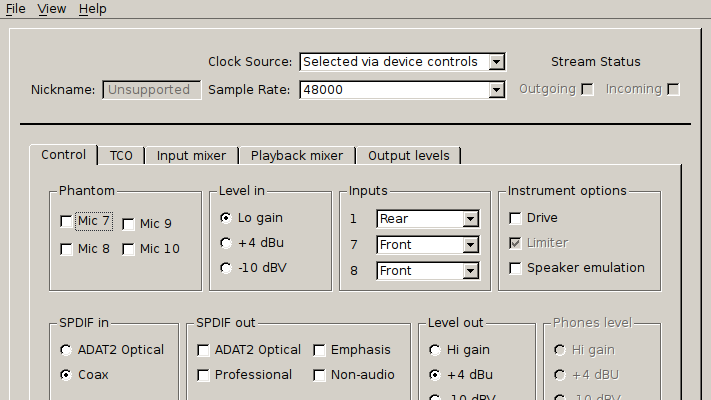The image size is (711, 400).
Task: Select Hi gain under Level out
Action: [435, 350]
